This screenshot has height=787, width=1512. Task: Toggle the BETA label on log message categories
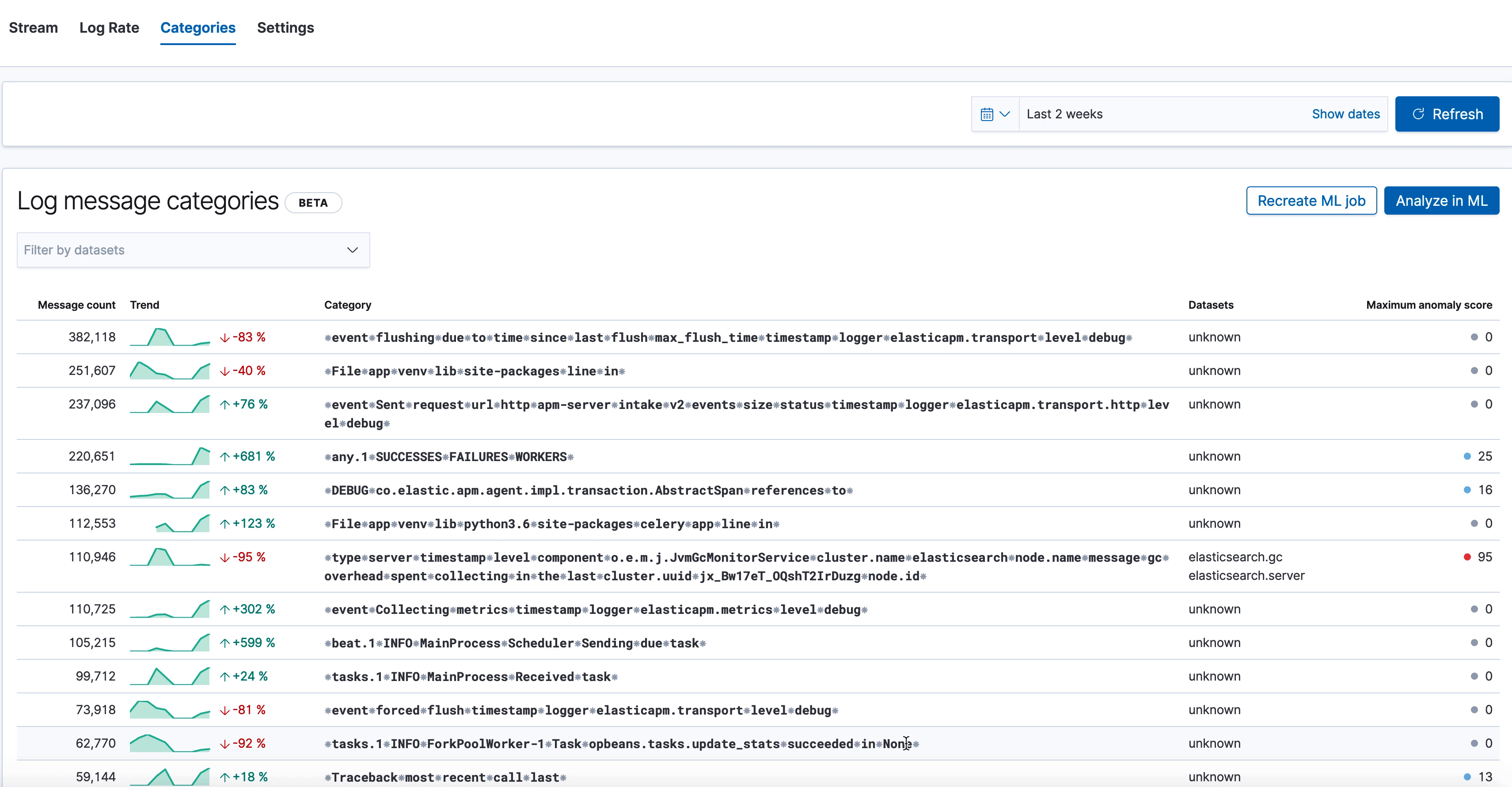313,201
